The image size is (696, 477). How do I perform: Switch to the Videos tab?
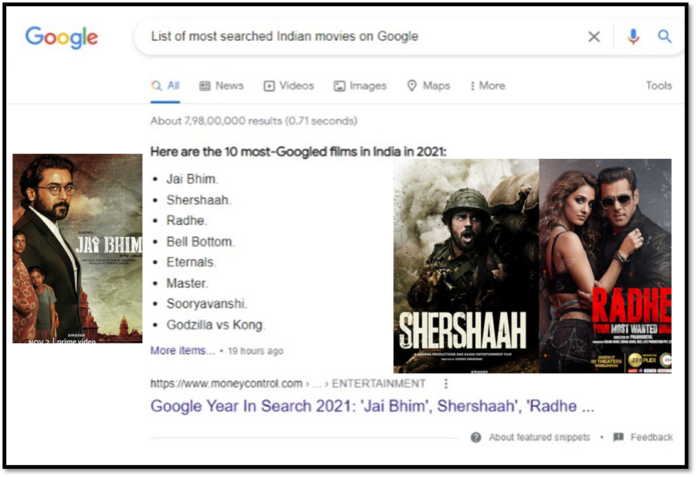(289, 86)
